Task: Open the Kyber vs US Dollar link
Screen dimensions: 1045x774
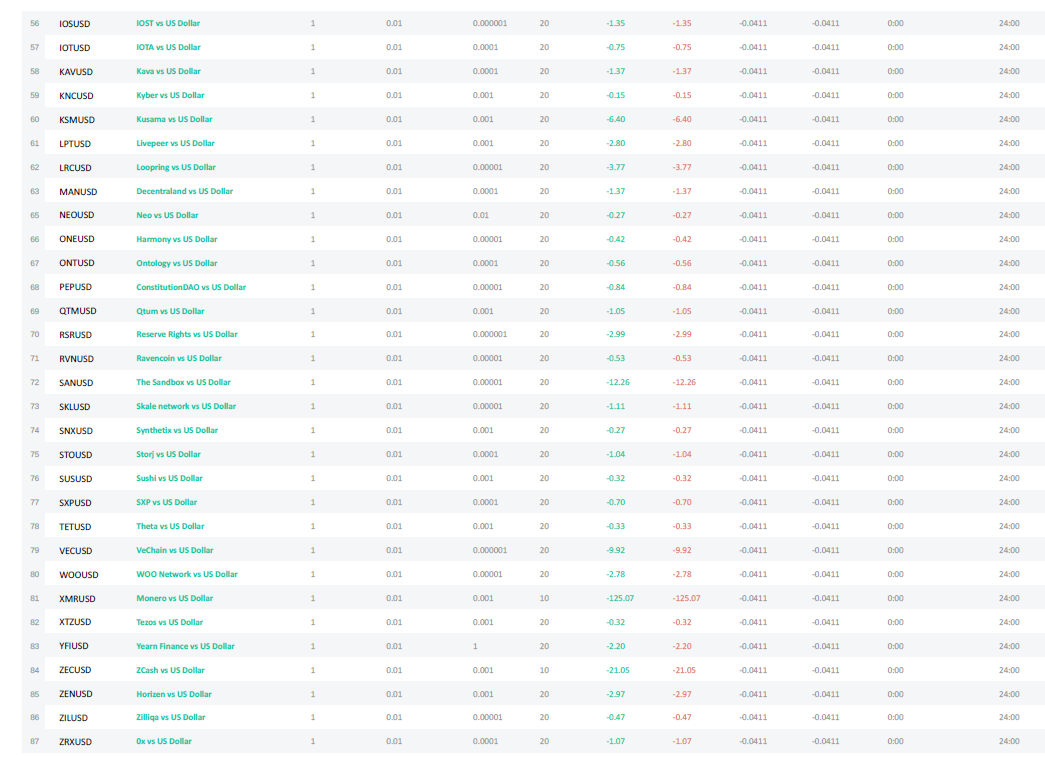Action: click(x=170, y=95)
